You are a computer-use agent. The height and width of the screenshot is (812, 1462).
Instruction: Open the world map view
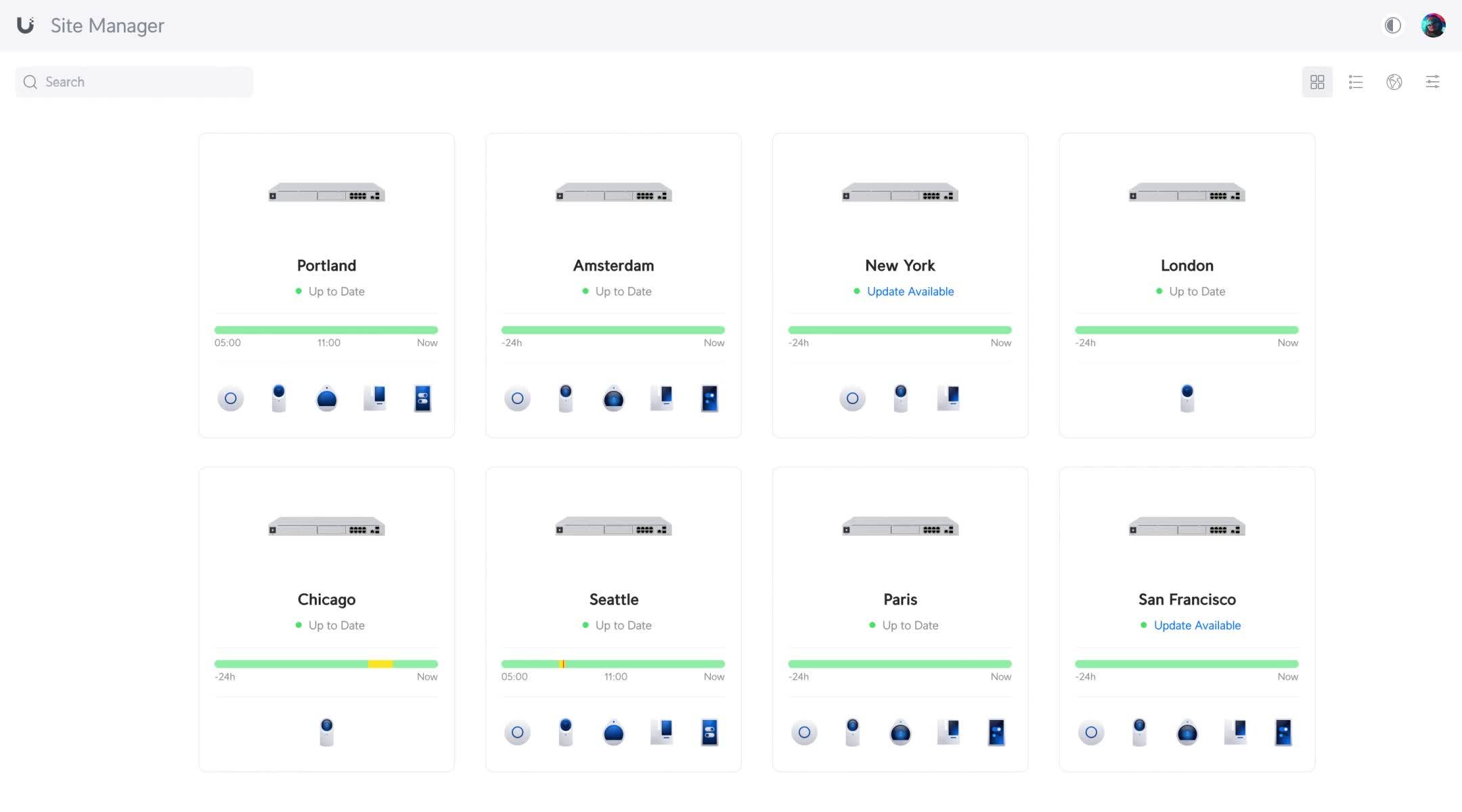(x=1394, y=81)
